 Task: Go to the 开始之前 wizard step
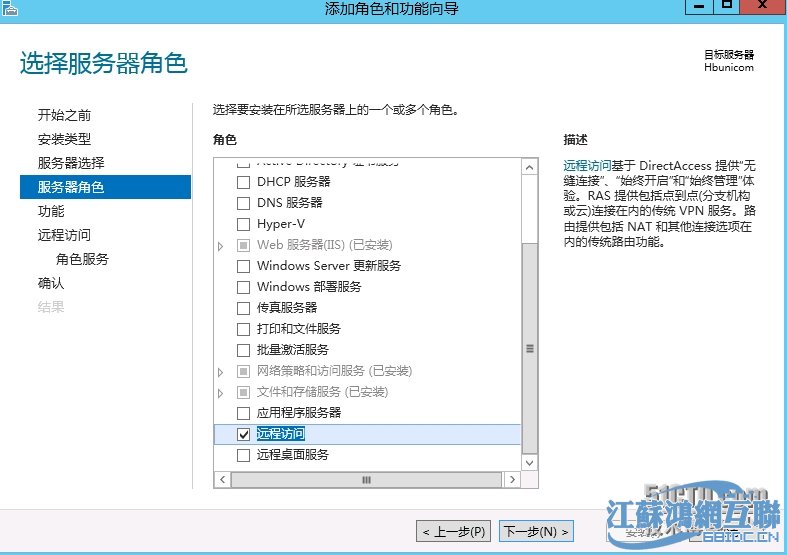[64, 115]
